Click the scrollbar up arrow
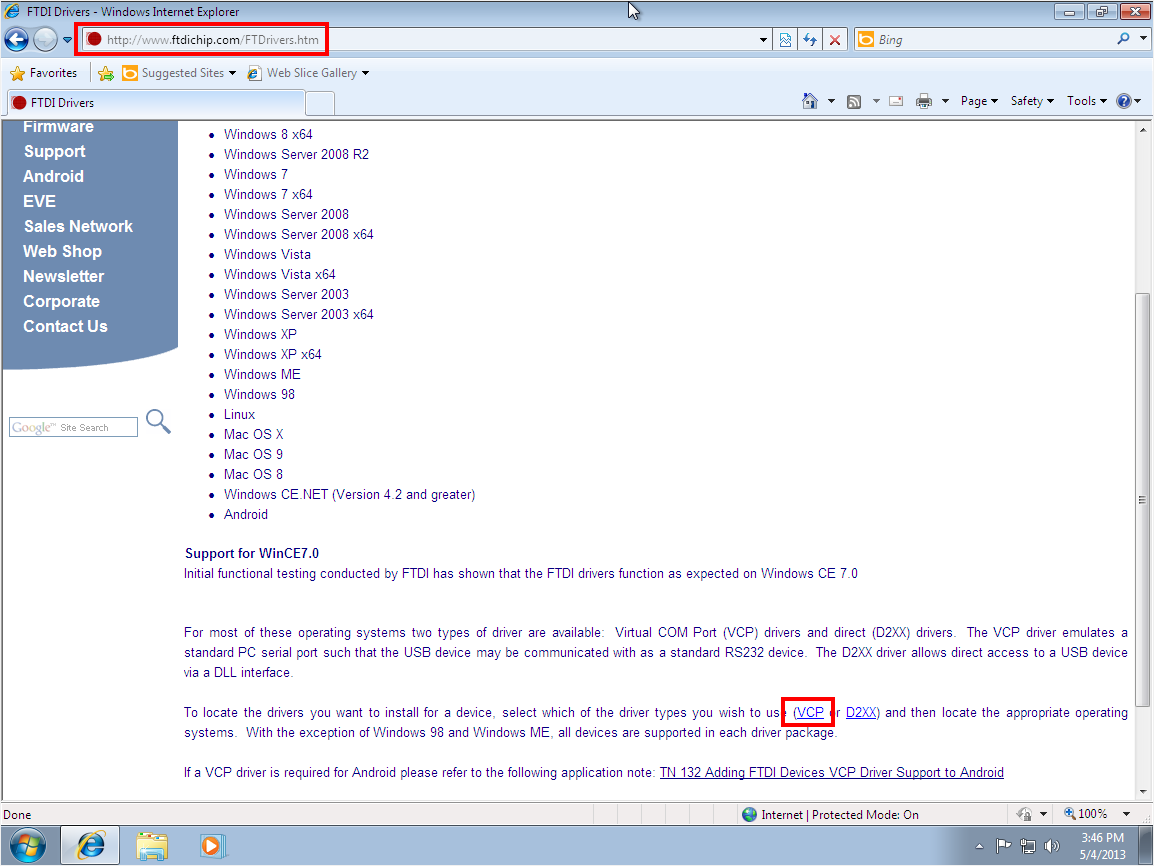Image resolution: width=1154 pixels, height=866 pixels. tap(1142, 130)
